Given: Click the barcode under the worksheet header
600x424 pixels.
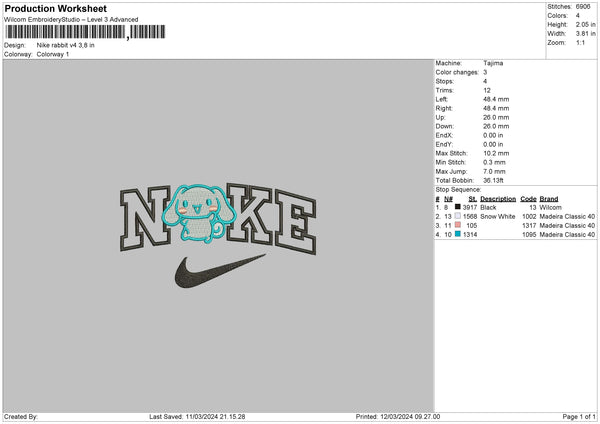Looking at the screenshot, I should point(85,32).
